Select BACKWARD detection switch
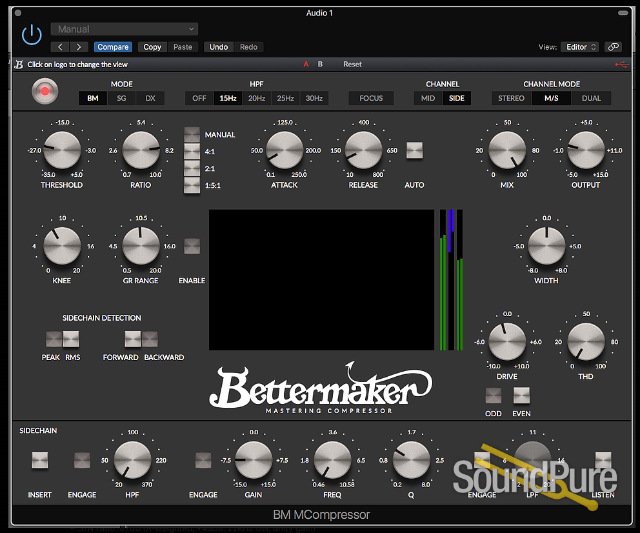The width and height of the screenshot is (640, 533). [150, 339]
